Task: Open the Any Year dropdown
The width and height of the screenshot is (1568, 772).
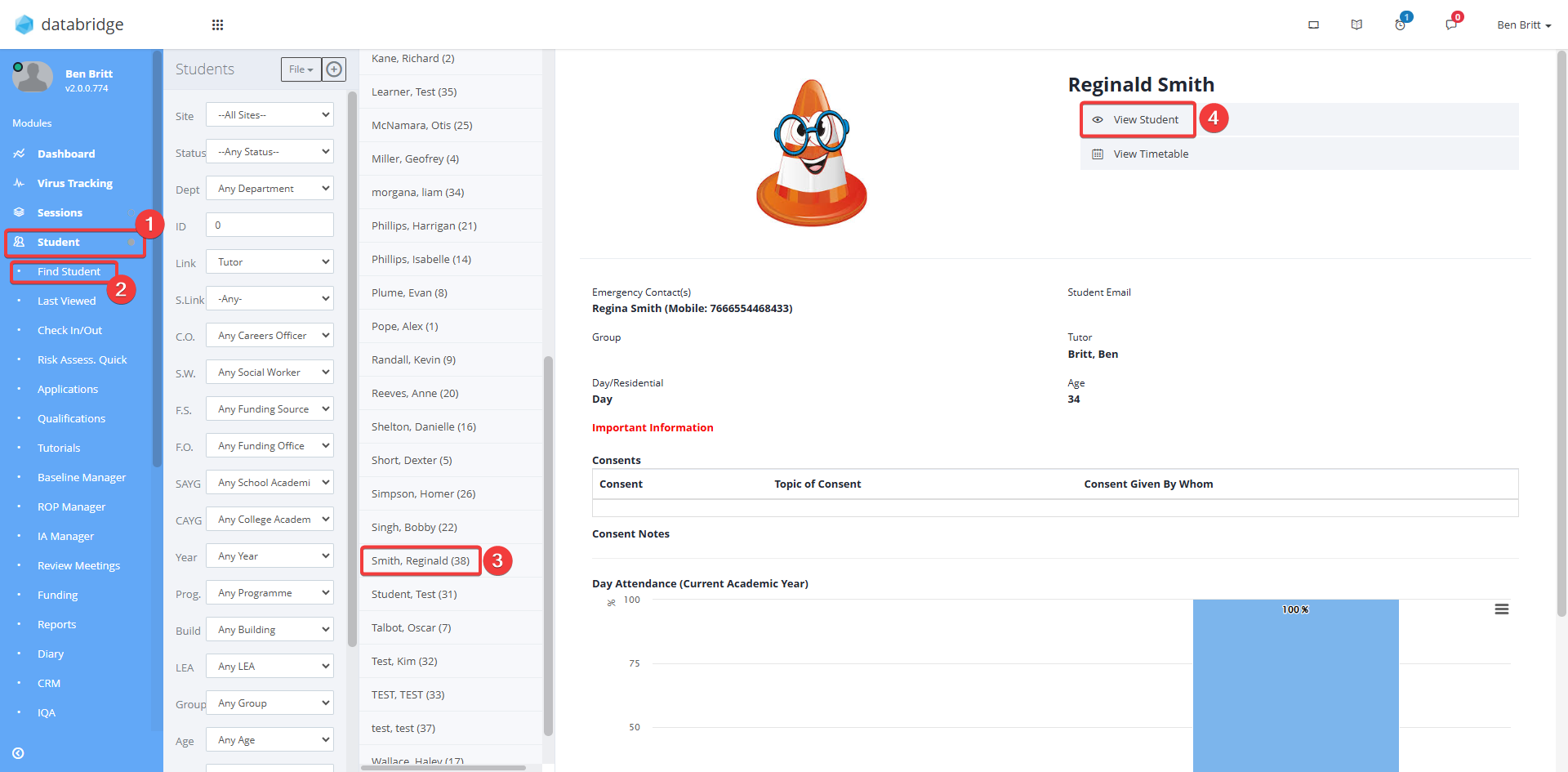Action: click(x=269, y=556)
